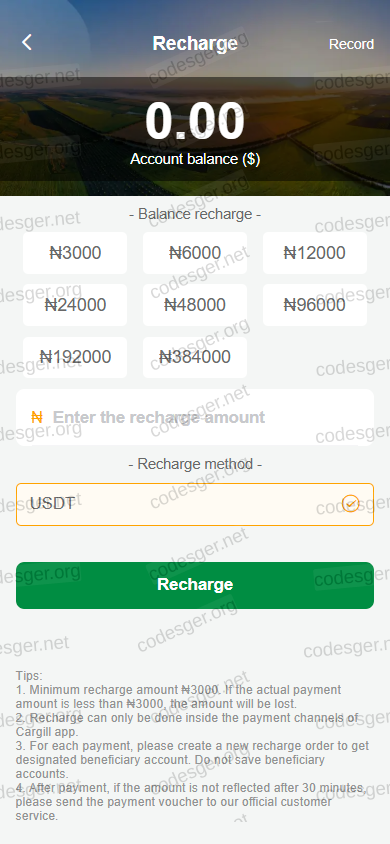The height and width of the screenshot is (844, 390).
Task: Click the Account balance ($) label
Action: [x=195, y=159]
